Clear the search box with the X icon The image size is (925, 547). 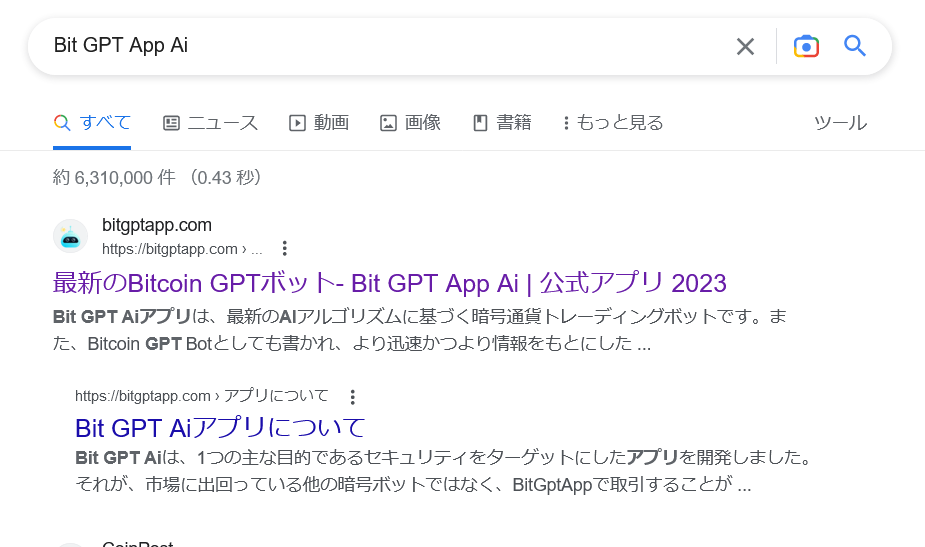[x=745, y=46]
